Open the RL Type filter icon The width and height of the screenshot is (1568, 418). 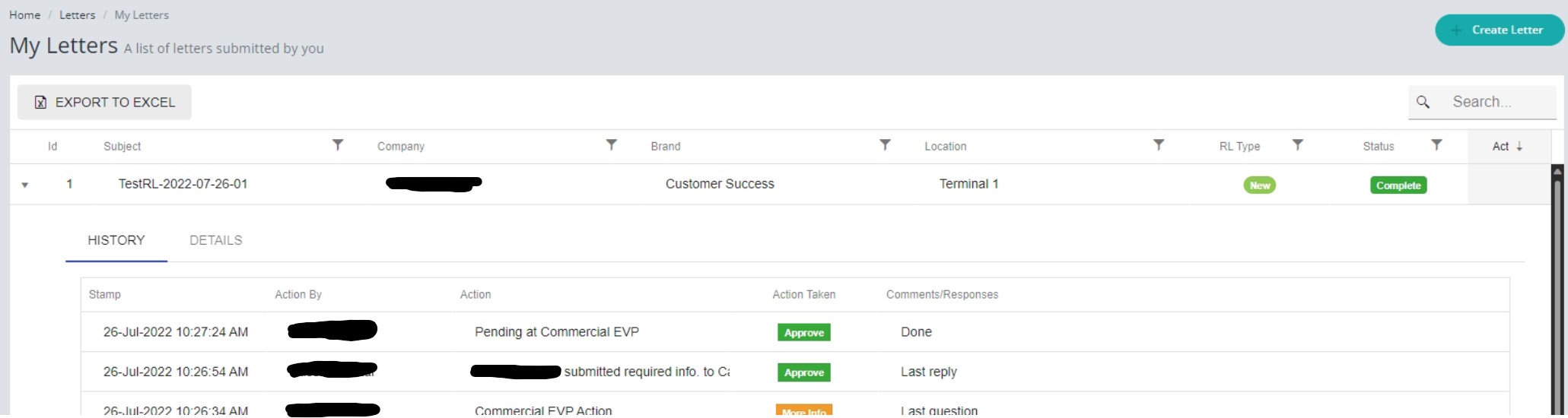click(1298, 144)
